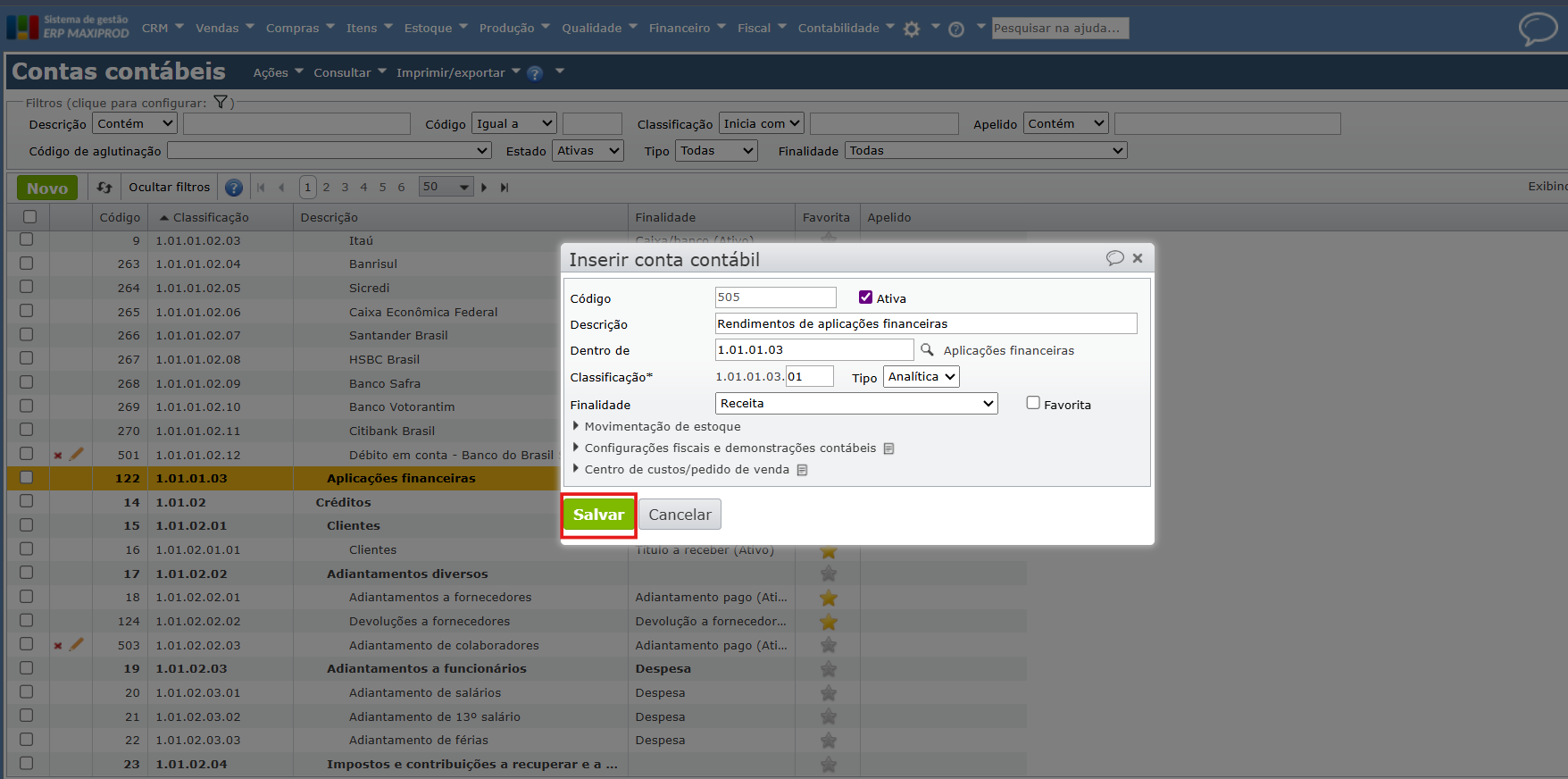Click the edit pencil on row 503

click(x=77, y=644)
